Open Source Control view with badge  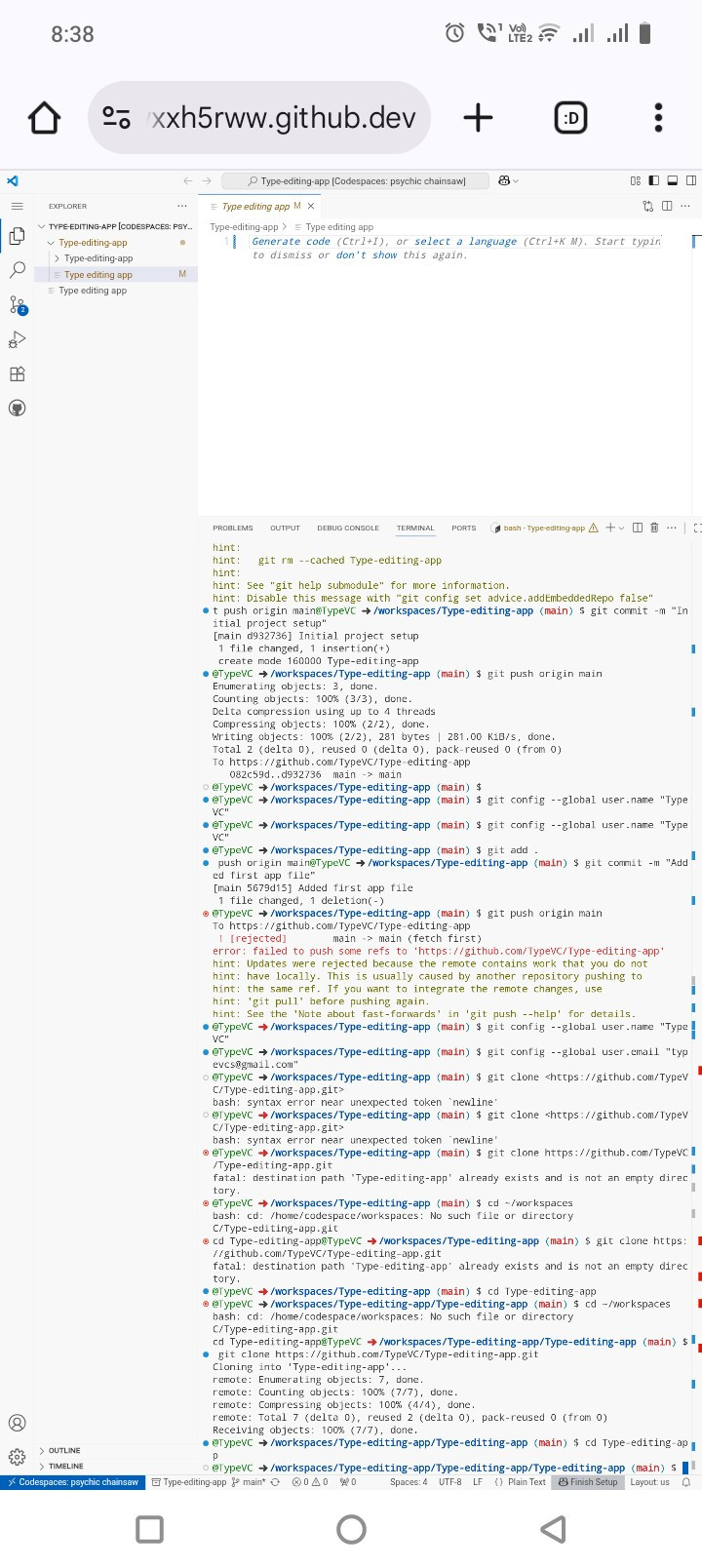pyautogui.click(x=17, y=305)
